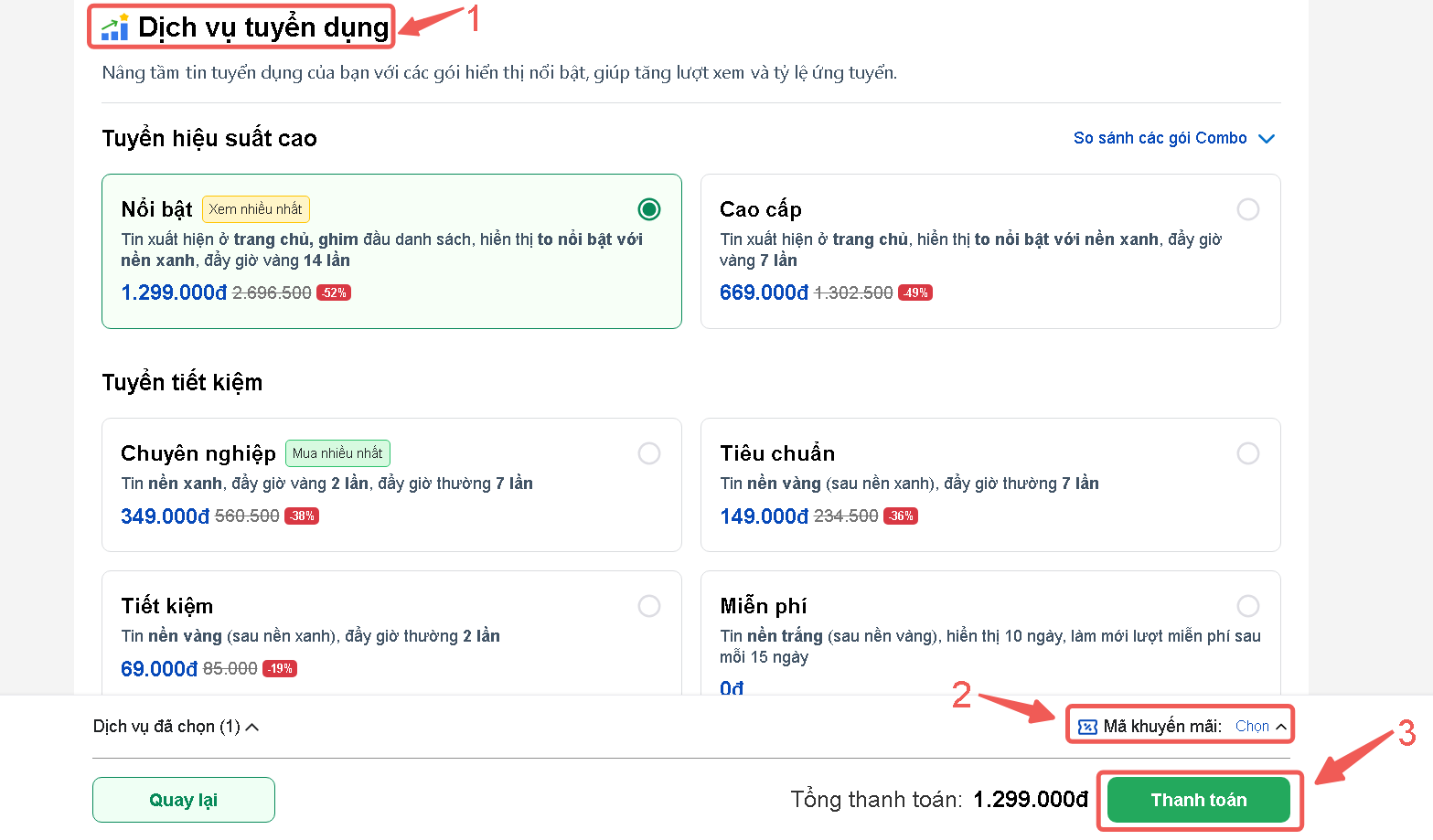This screenshot has height=840, width=1433.
Task: Click the -19% discount badge
Action: pyautogui.click(x=280, y=669)
